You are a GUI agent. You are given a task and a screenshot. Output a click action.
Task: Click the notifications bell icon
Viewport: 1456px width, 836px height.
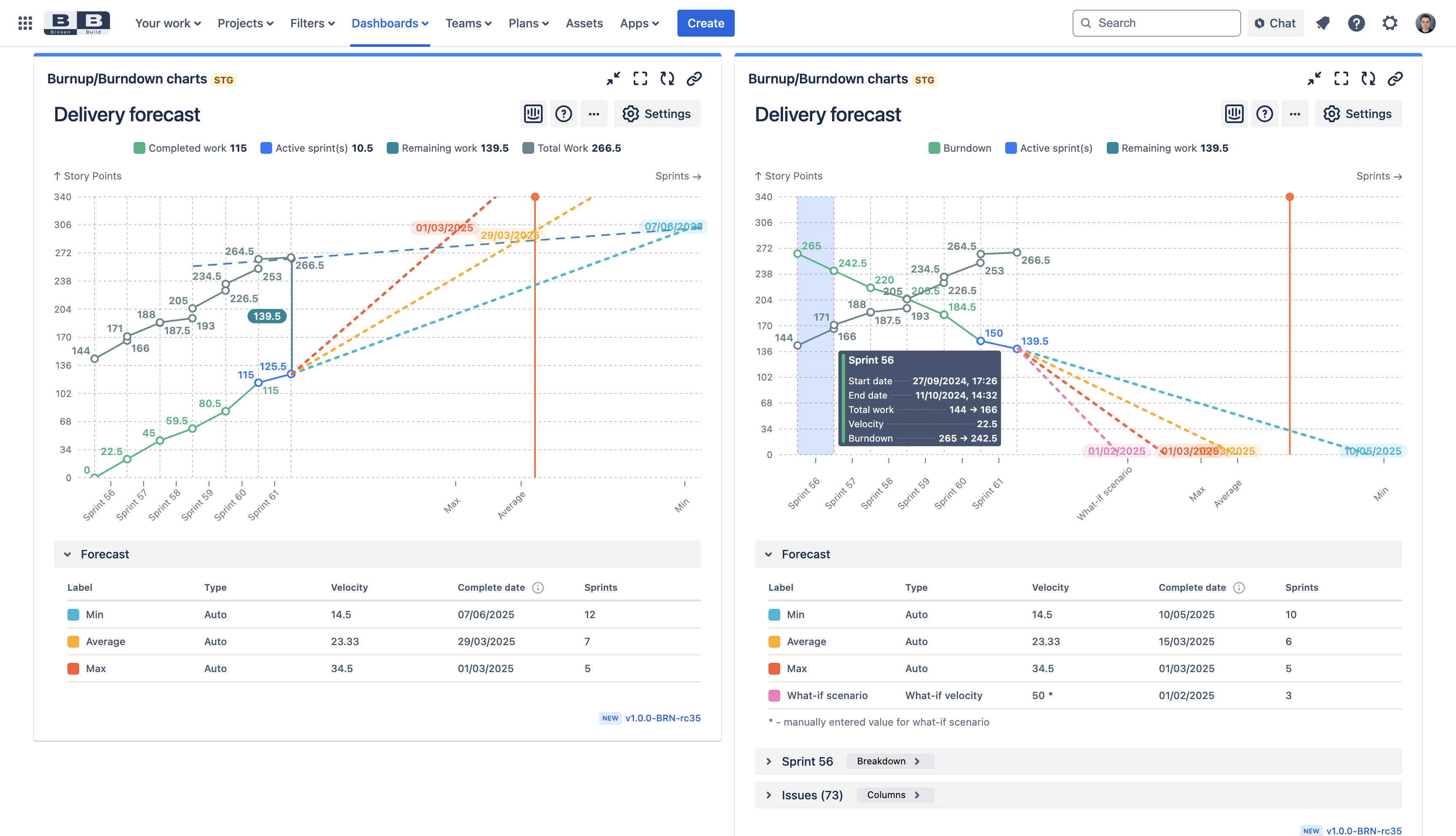1323,23
